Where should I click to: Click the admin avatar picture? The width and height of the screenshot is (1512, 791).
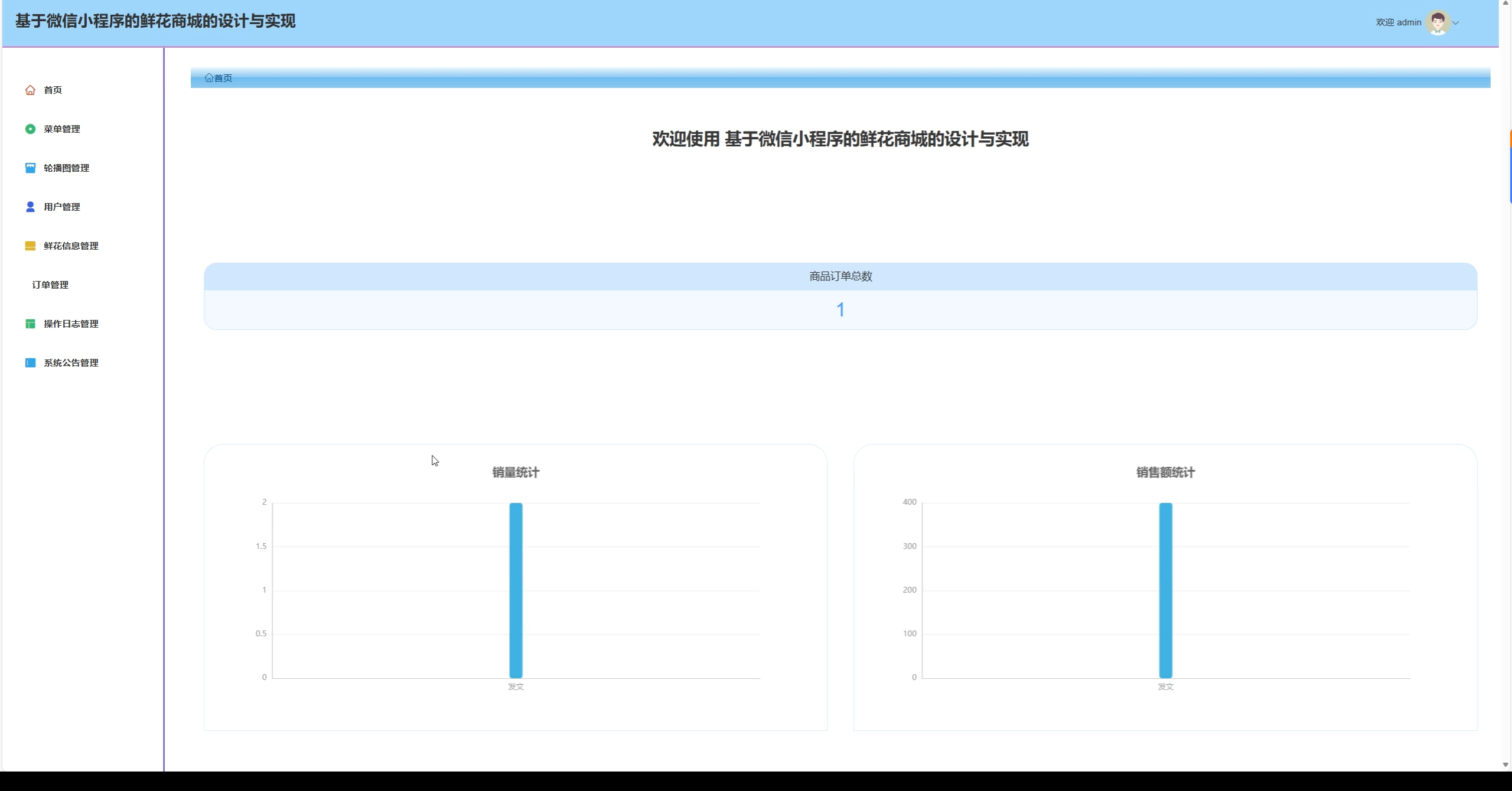coord(1438,22)
